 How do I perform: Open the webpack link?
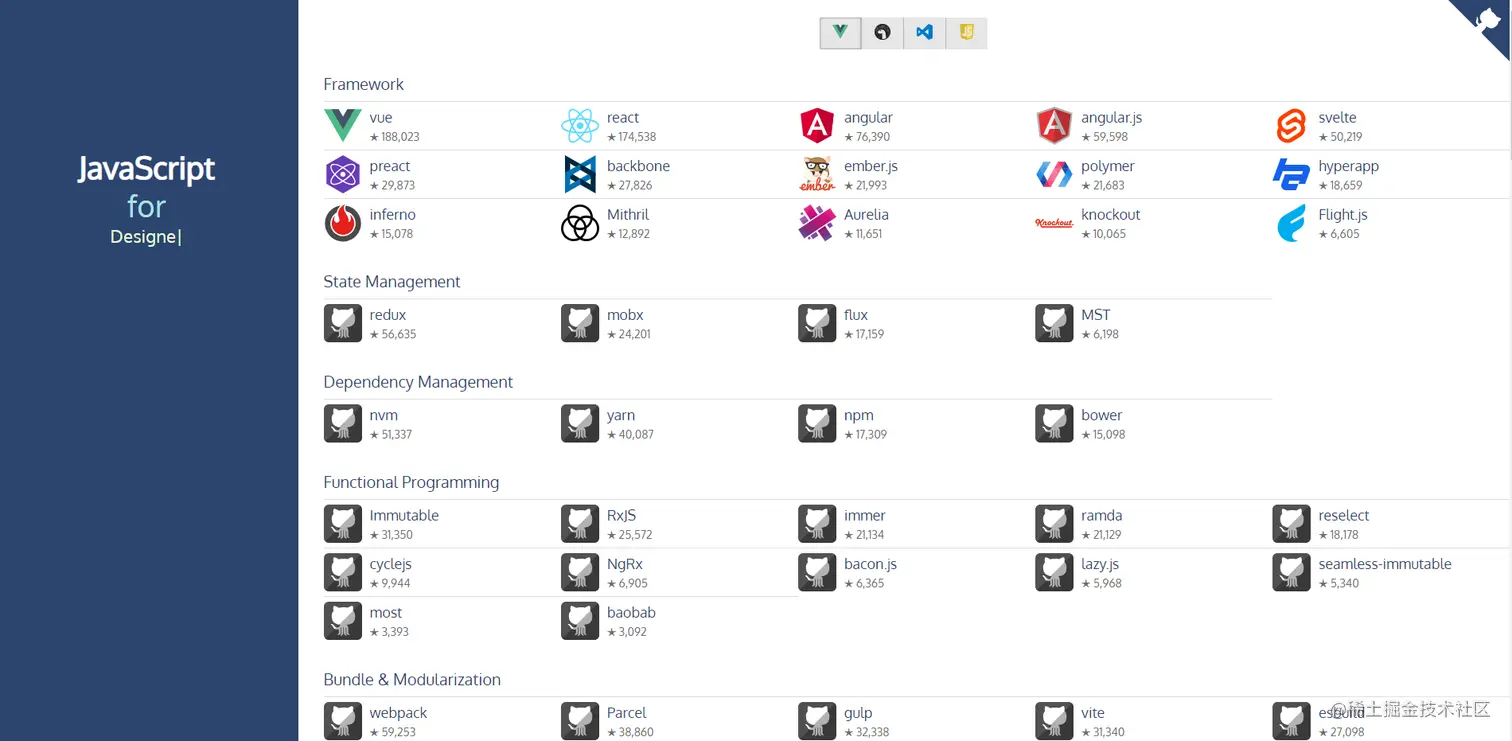point(398,713)
